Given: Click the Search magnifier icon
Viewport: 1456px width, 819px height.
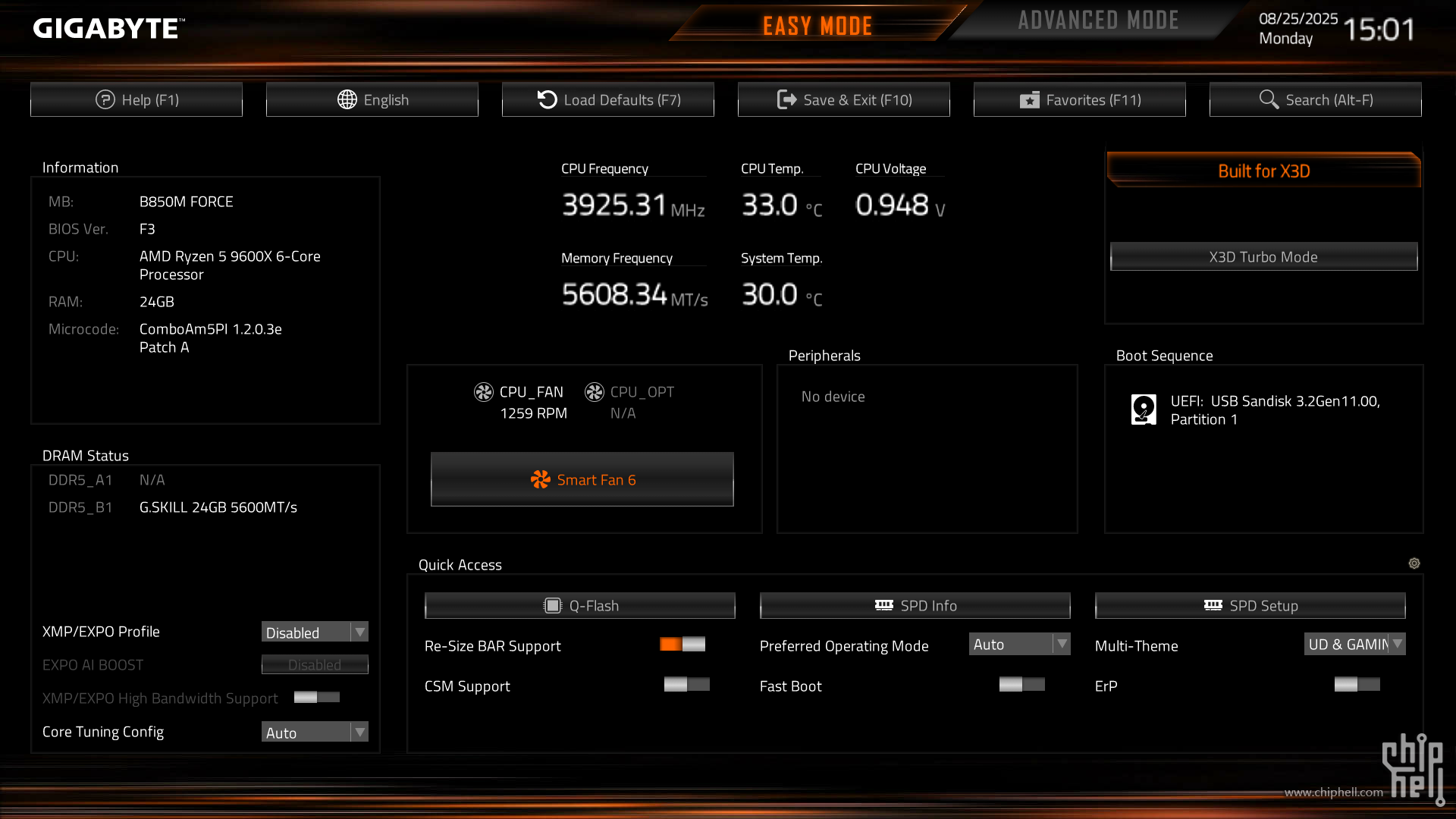Looking at the screenshot, I should (x=1269, y=99).
